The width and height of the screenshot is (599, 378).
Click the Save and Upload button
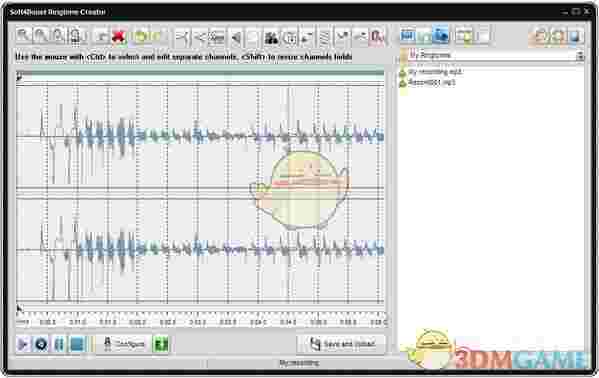341,344
